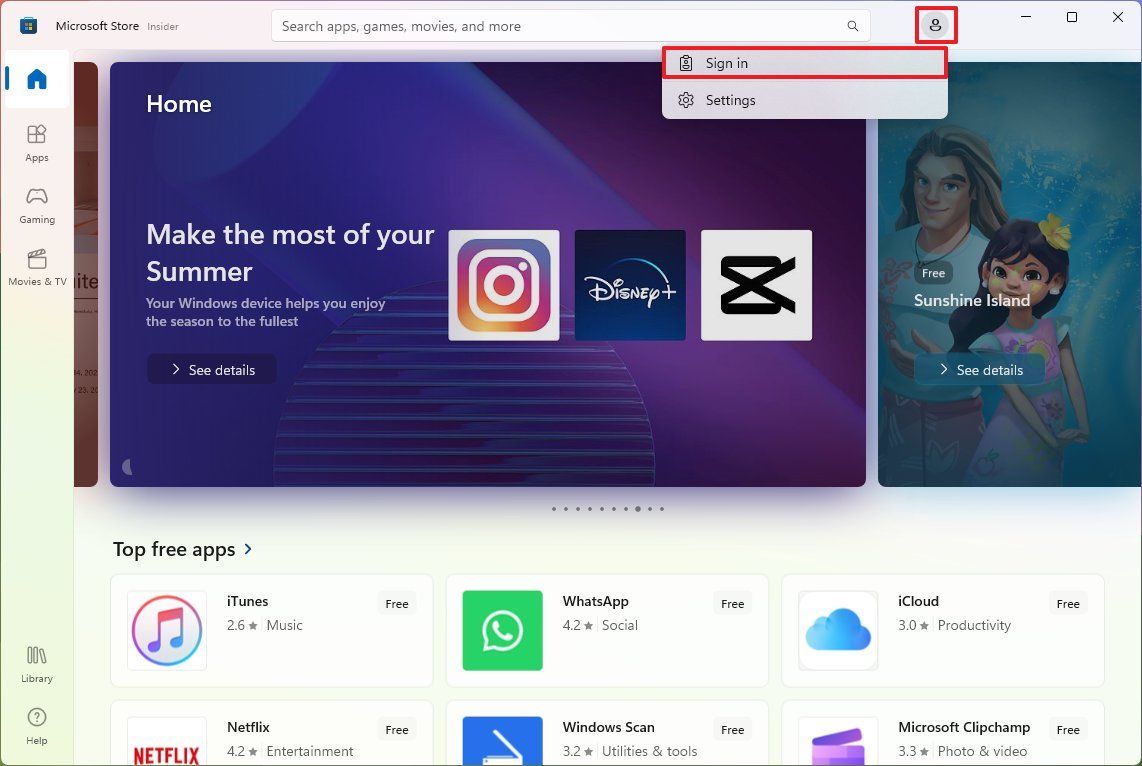Image resolution: width=1142 pixels, height=766 pixels.
Task: Open the iCloud app card
Action: pos(943,631)
